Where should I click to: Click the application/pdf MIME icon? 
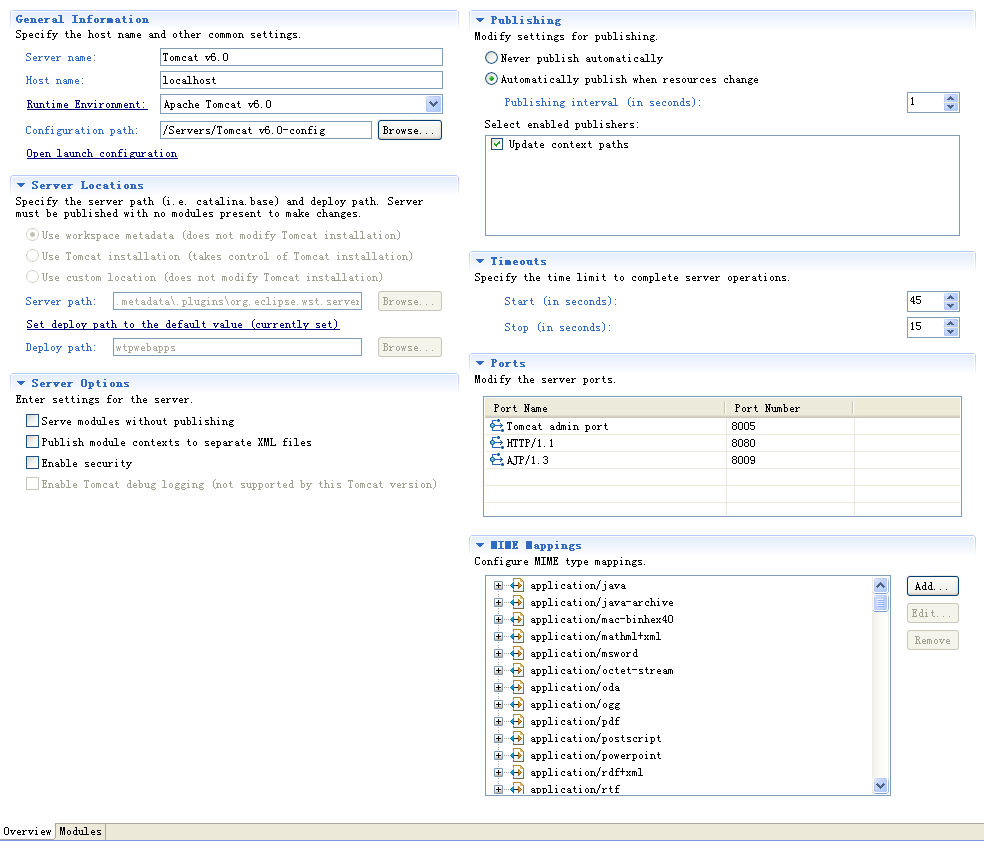point(517,721)
